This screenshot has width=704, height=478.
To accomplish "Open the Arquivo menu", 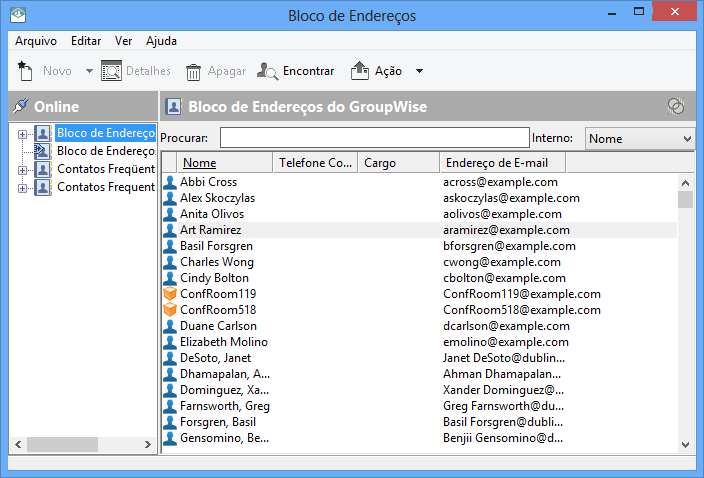I will (36, 41).
